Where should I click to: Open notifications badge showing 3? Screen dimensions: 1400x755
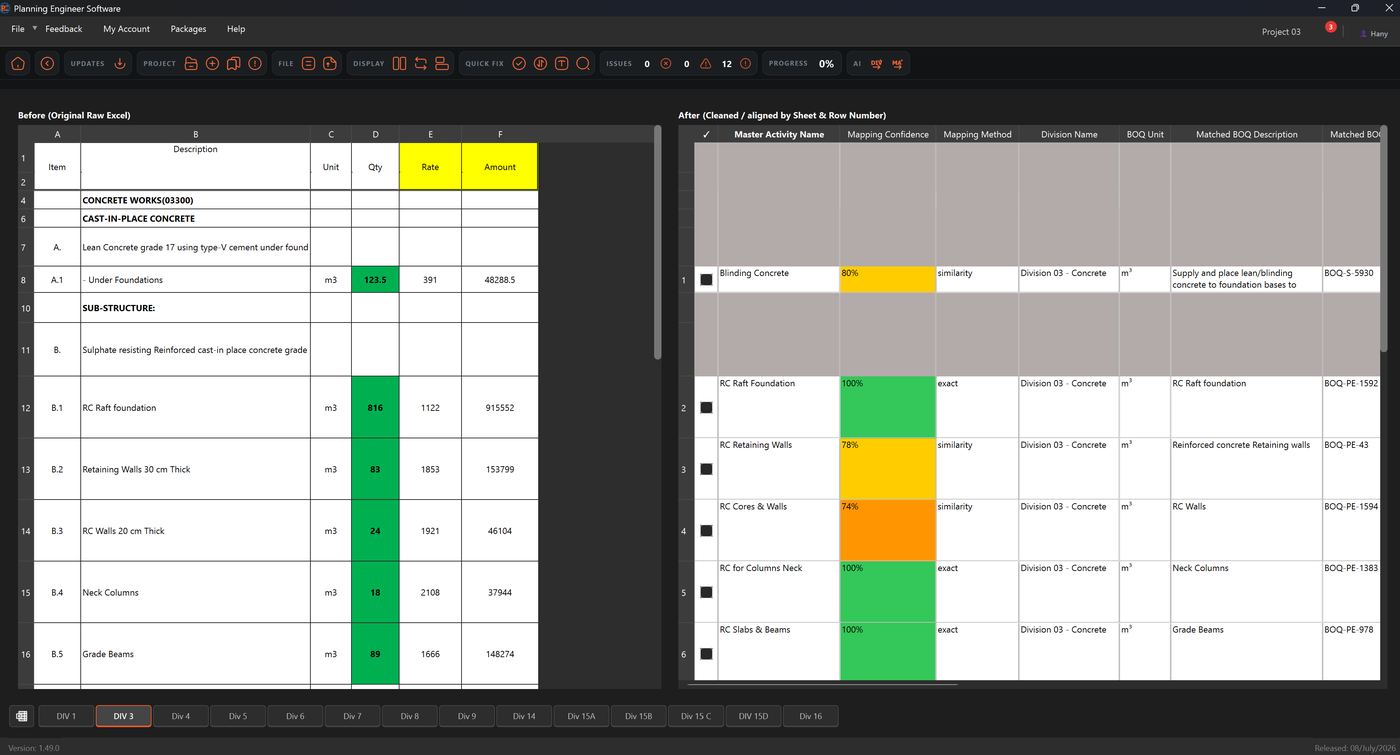1330,27
